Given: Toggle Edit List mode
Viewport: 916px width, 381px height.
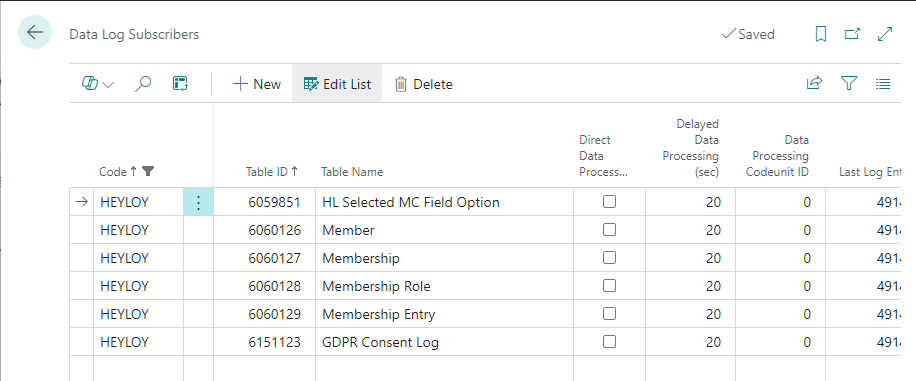Looking at the screenshot, I should (x=337, y=84).
